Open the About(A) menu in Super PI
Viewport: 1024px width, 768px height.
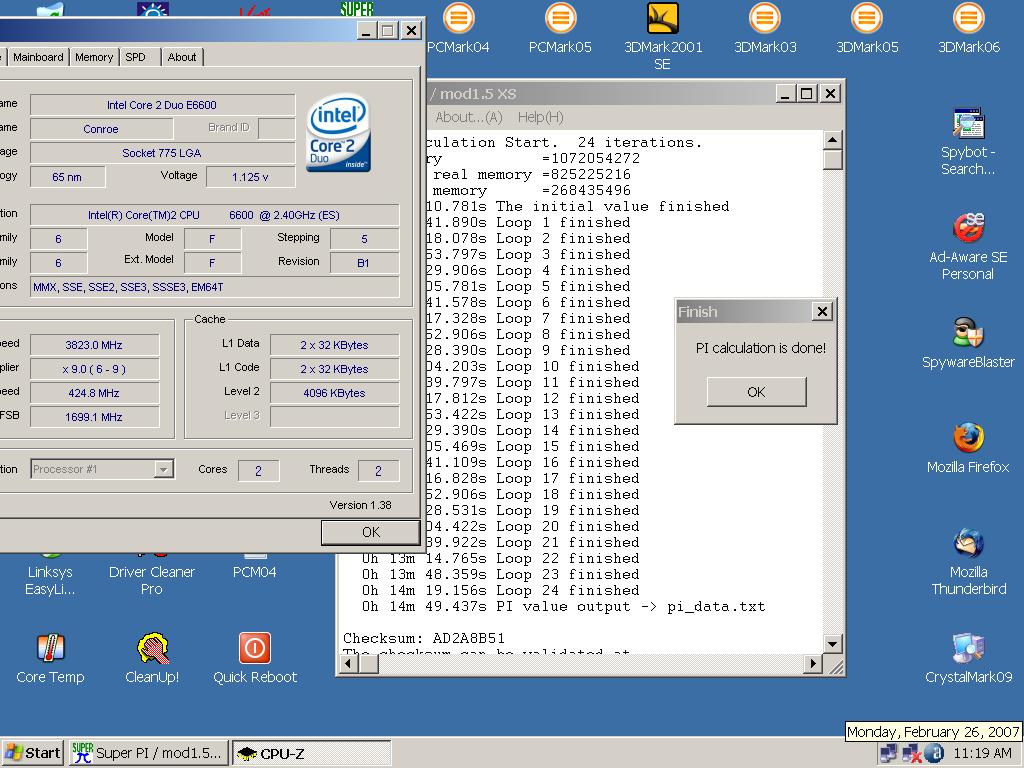click(x=468, y=117)
